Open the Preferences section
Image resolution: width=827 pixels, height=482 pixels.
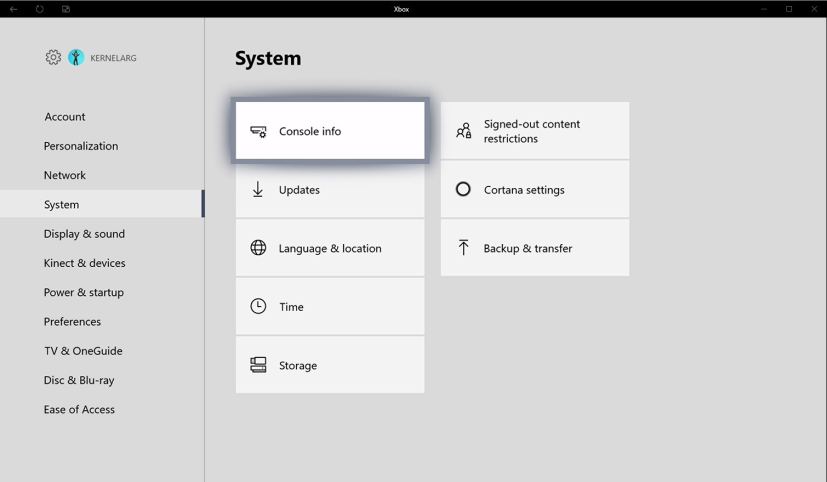(102, 321)
